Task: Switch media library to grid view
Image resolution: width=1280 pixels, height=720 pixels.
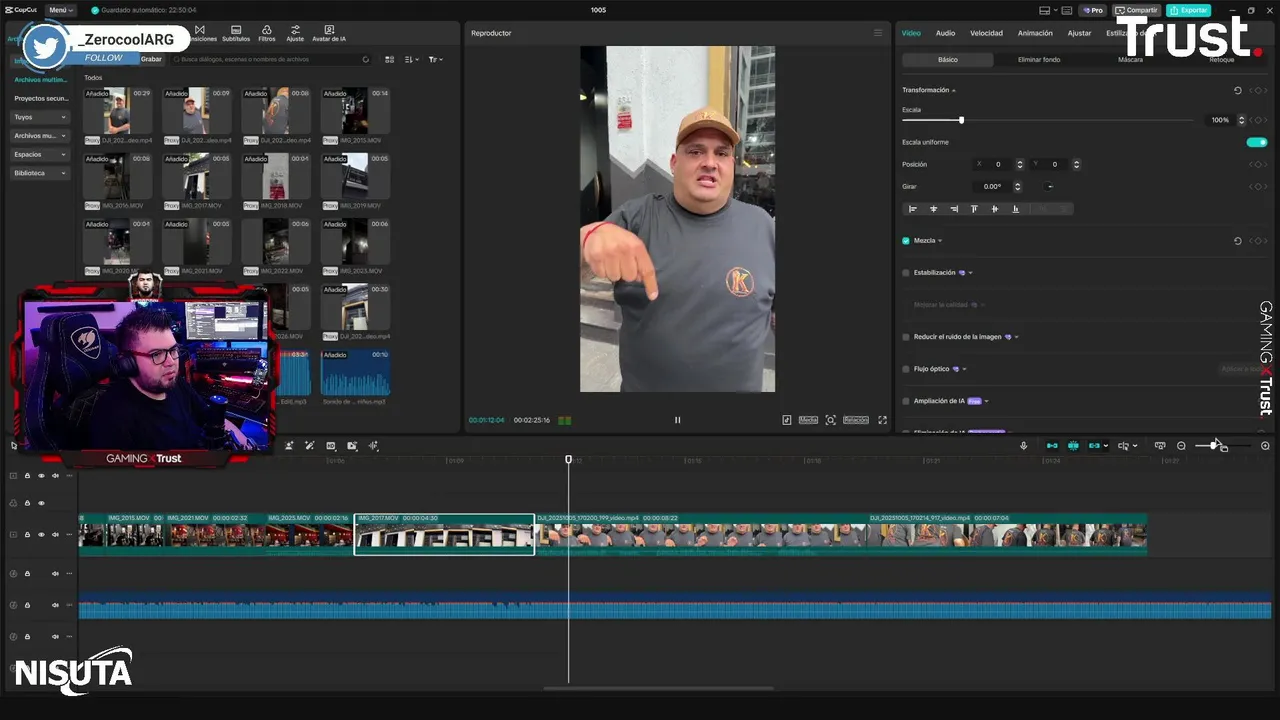Action: coord(390,60)
